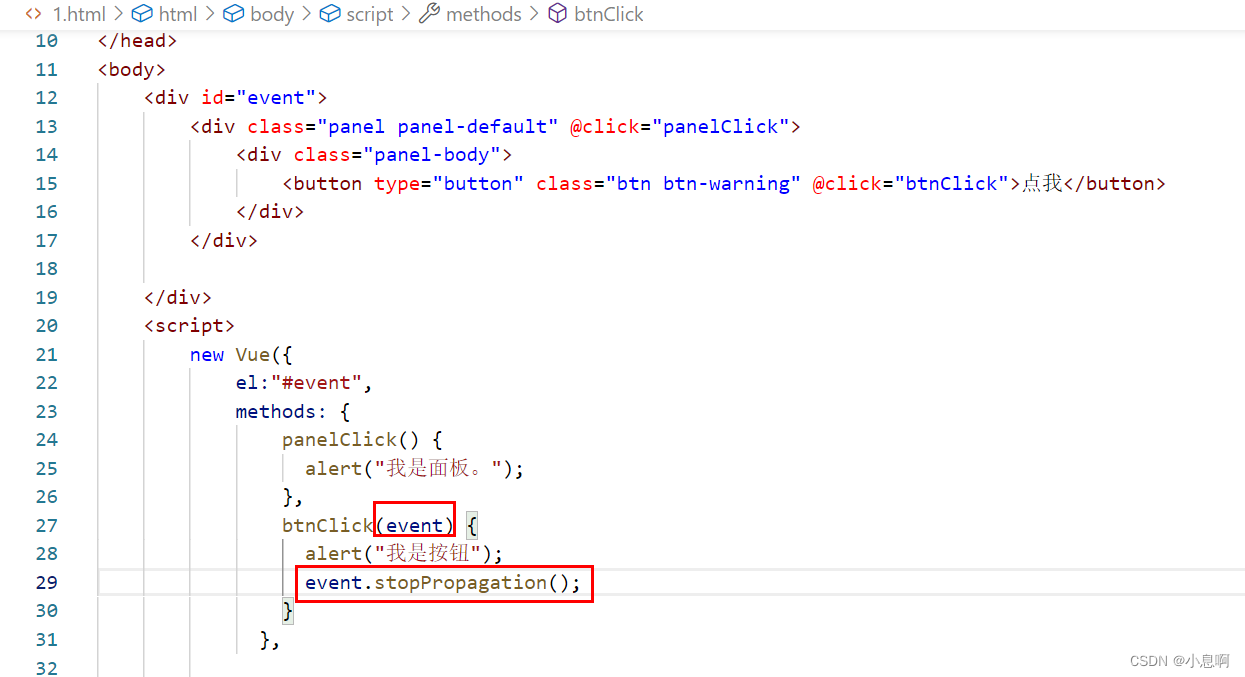Expand breadcrumb chevron after script

click(407, 14)
